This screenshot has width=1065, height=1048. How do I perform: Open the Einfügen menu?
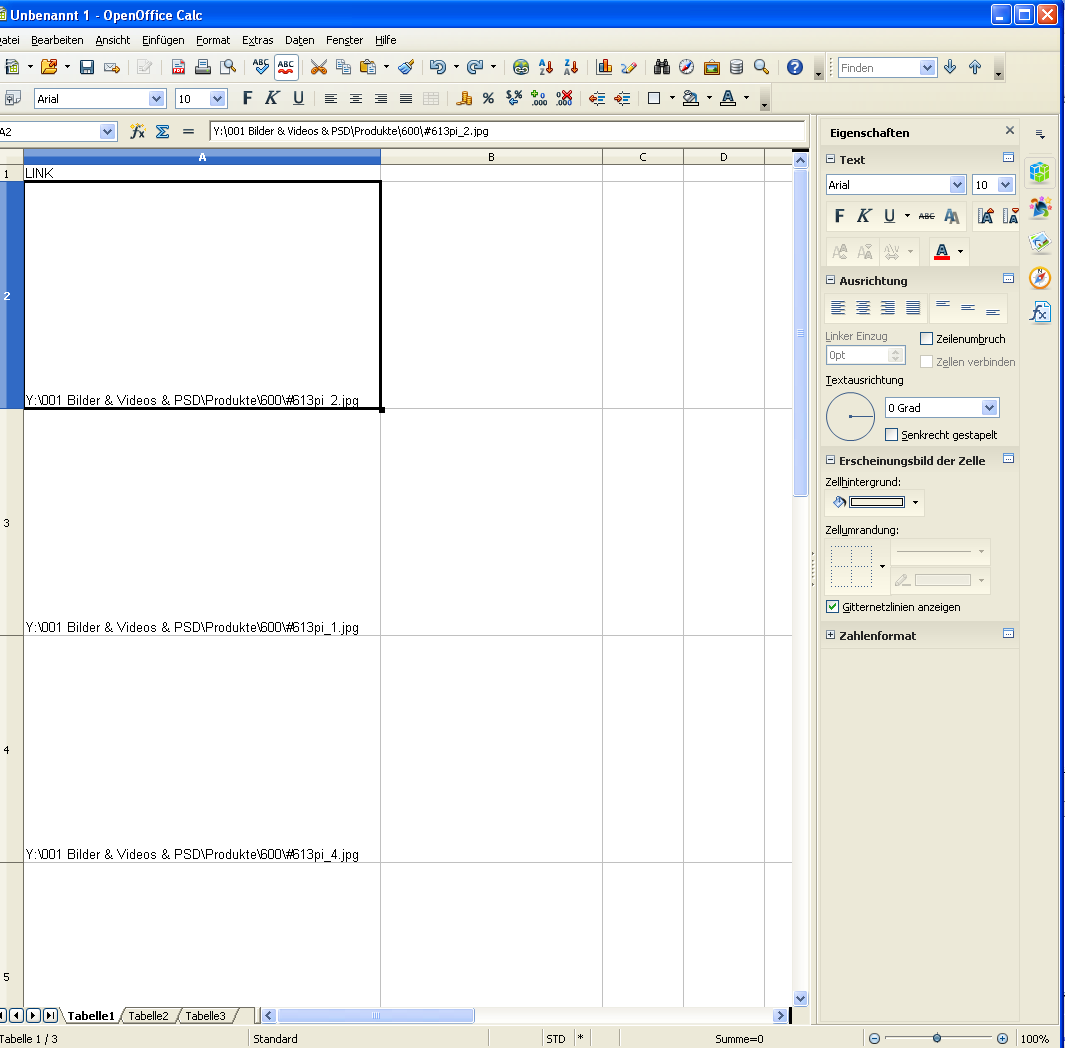pos(163,40)
